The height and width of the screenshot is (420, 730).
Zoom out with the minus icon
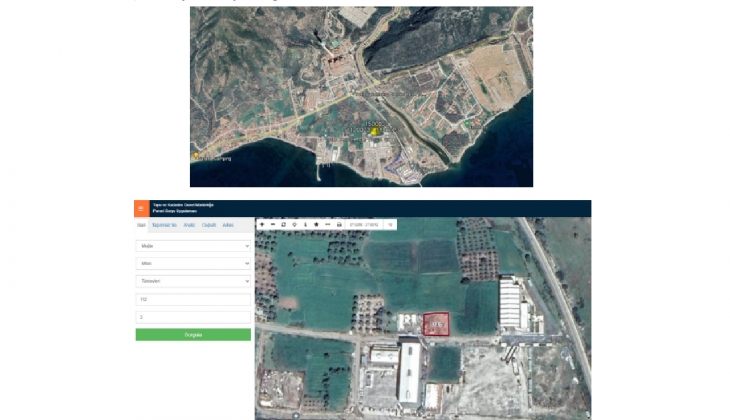pyautogui.click(x=273, y=225)
